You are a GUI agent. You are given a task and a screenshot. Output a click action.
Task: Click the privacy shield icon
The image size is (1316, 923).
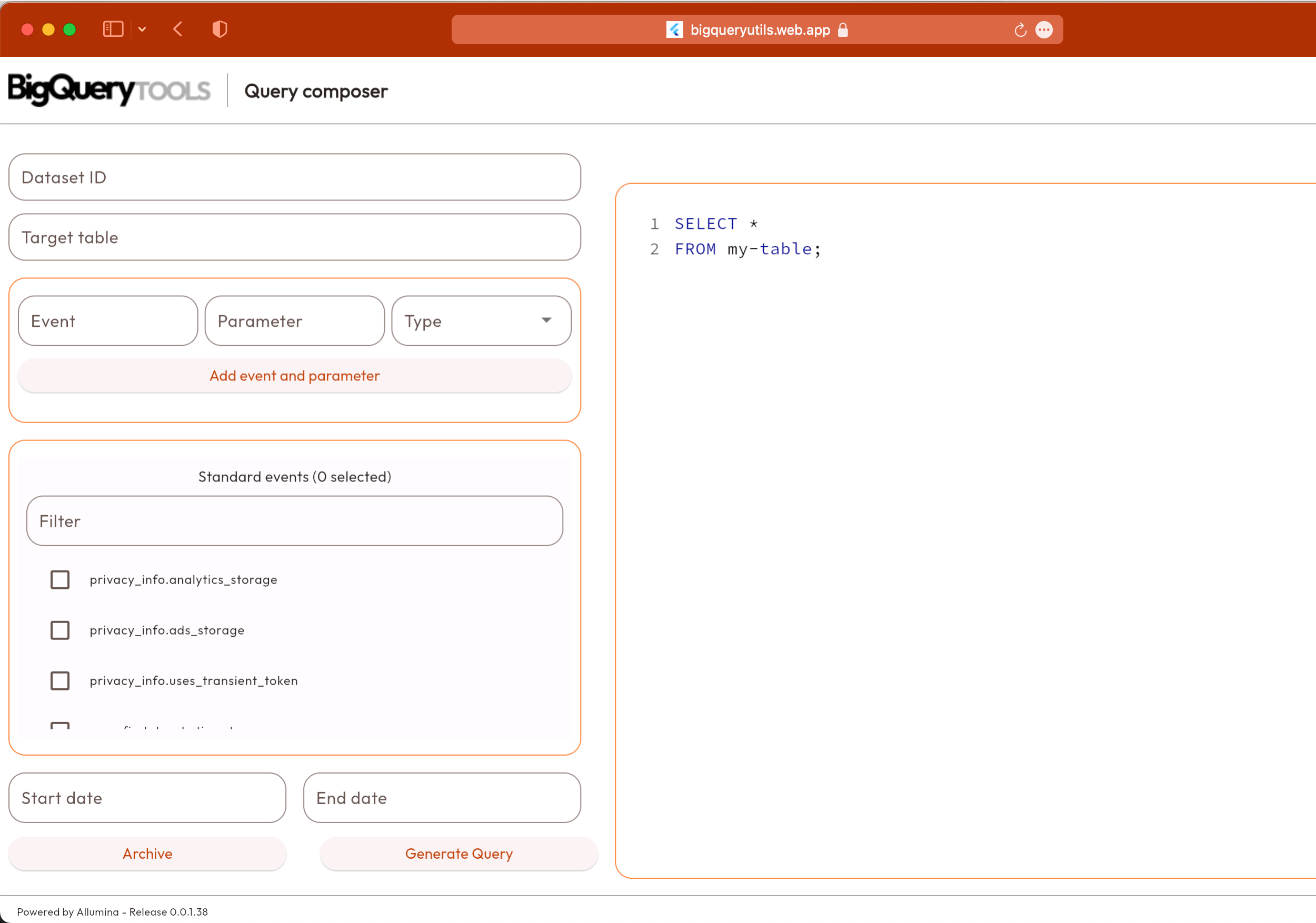(220, 29)
